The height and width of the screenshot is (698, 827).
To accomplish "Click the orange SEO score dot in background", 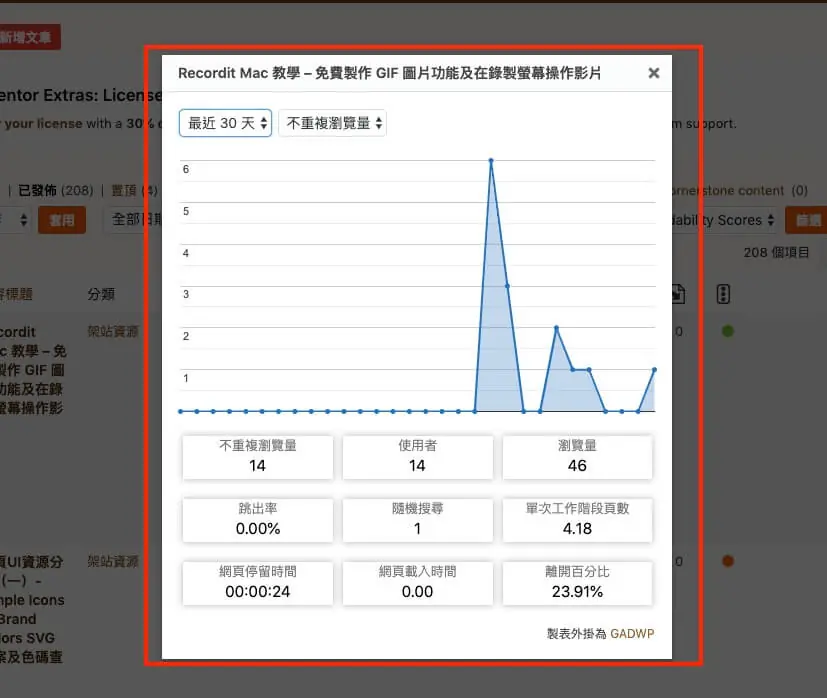I will [x=728, y=561].
